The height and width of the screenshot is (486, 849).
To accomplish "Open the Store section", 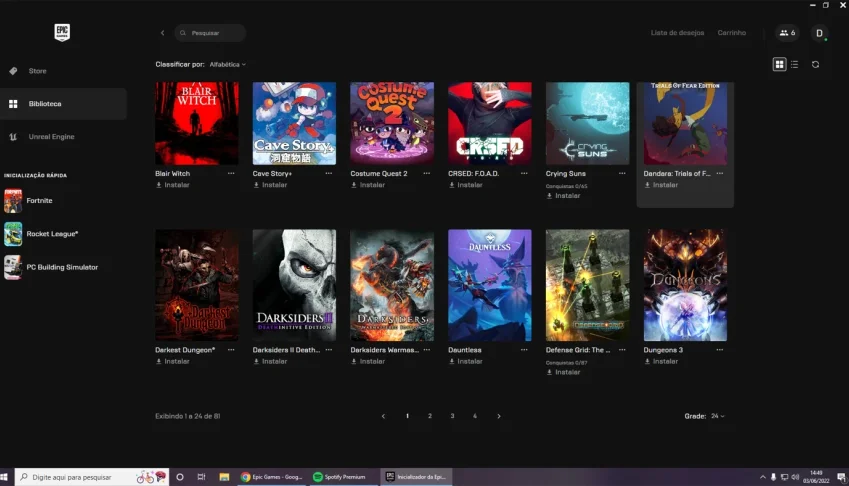I will 63,71.
